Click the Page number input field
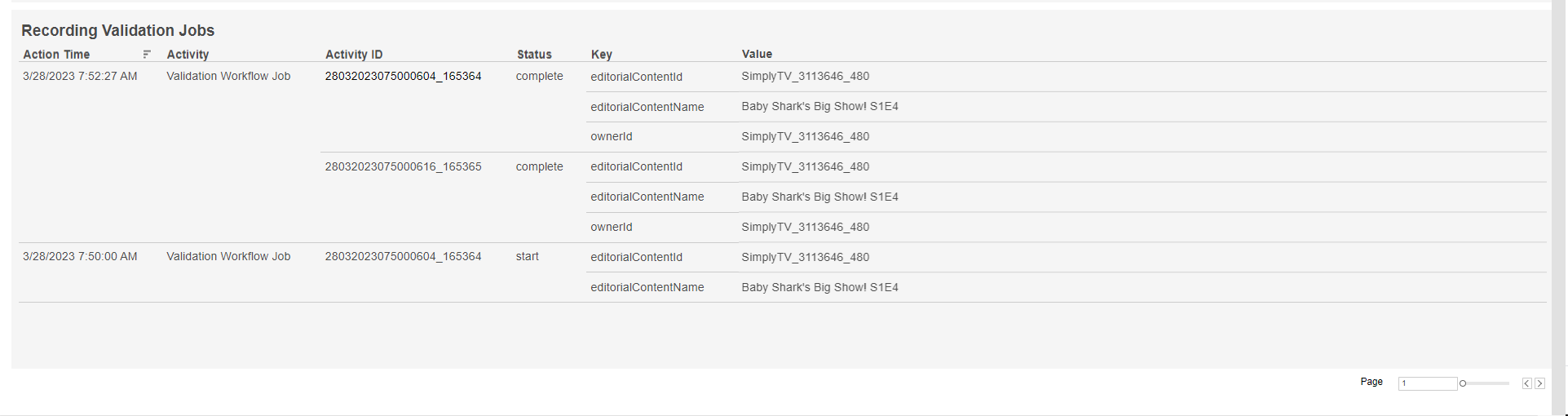The image size is (1568, 416). point(1427,383)
